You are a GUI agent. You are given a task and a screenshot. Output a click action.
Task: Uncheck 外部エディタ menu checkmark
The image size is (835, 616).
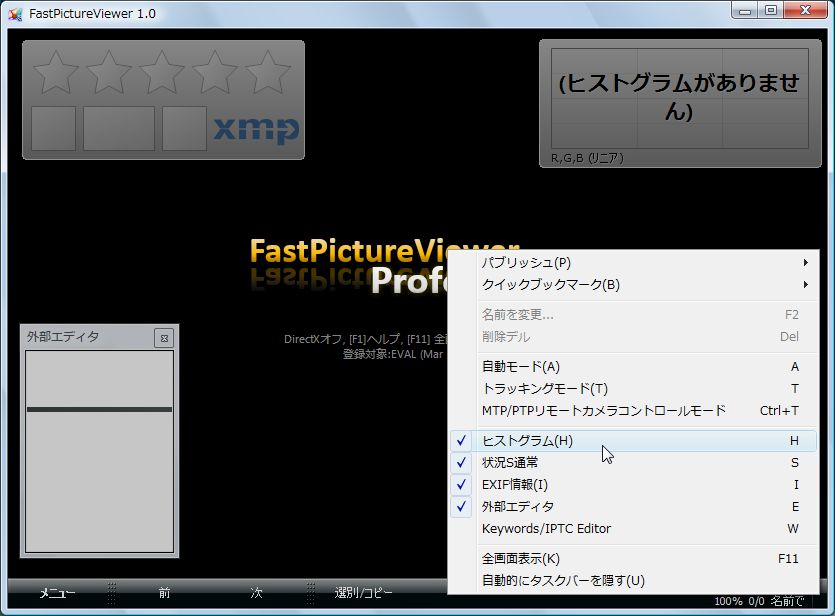coord(461,506)
